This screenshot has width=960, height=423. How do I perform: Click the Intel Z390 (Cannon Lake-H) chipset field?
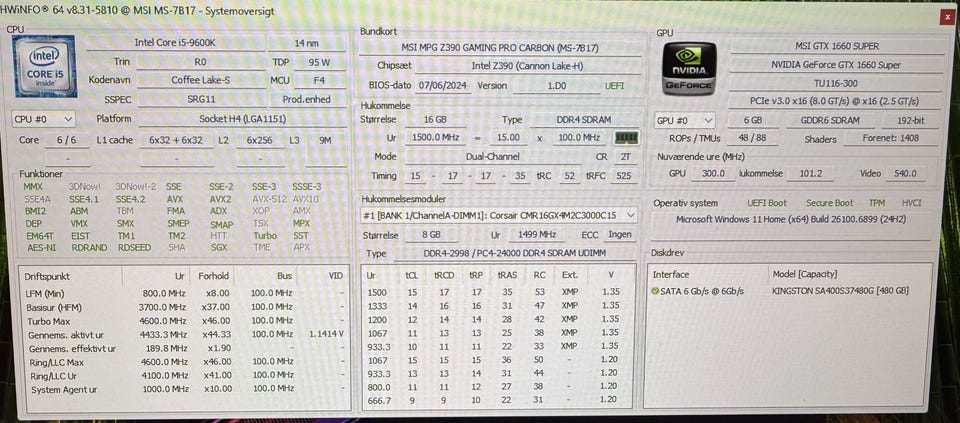tap(528, 66)
